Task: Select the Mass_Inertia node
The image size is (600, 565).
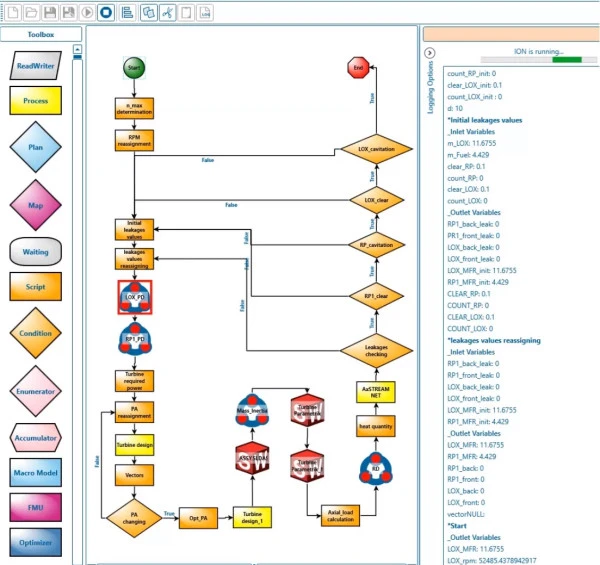Action: pos(252,411)
